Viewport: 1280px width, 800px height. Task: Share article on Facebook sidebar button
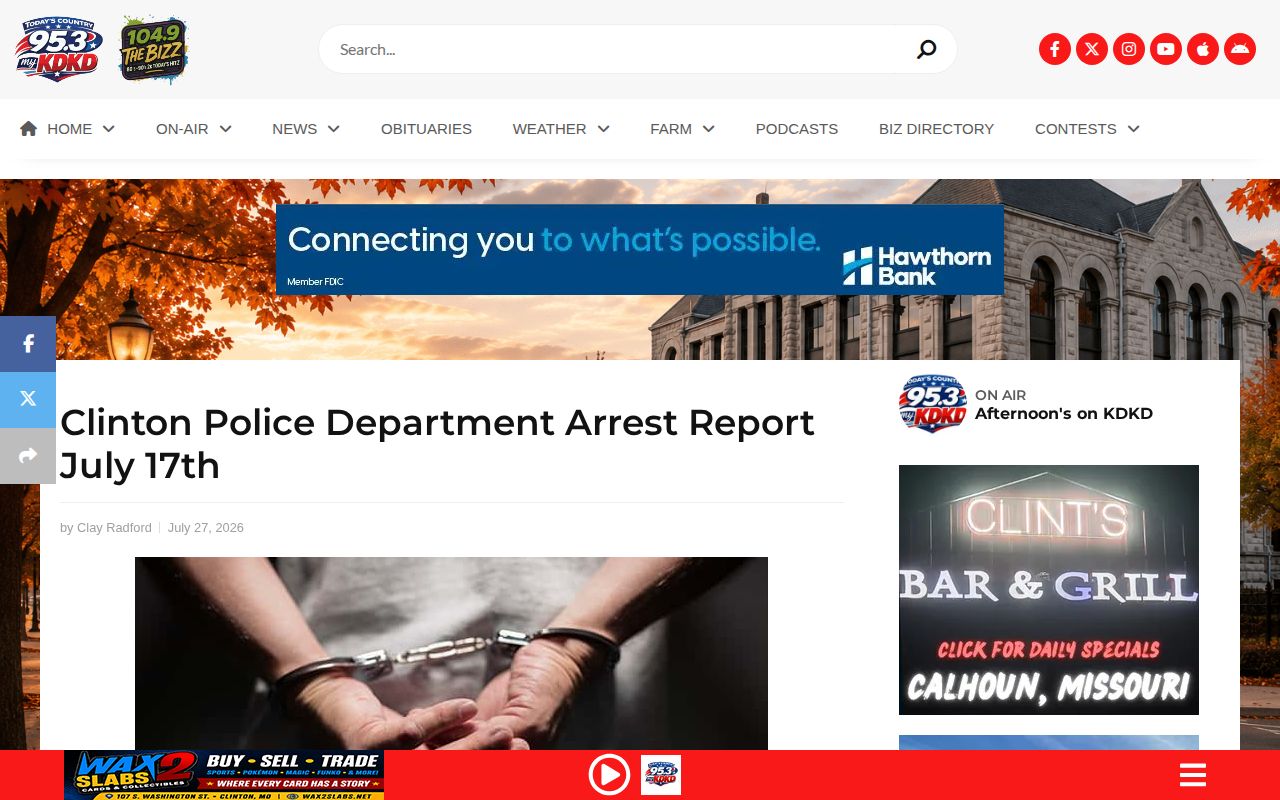28,344
